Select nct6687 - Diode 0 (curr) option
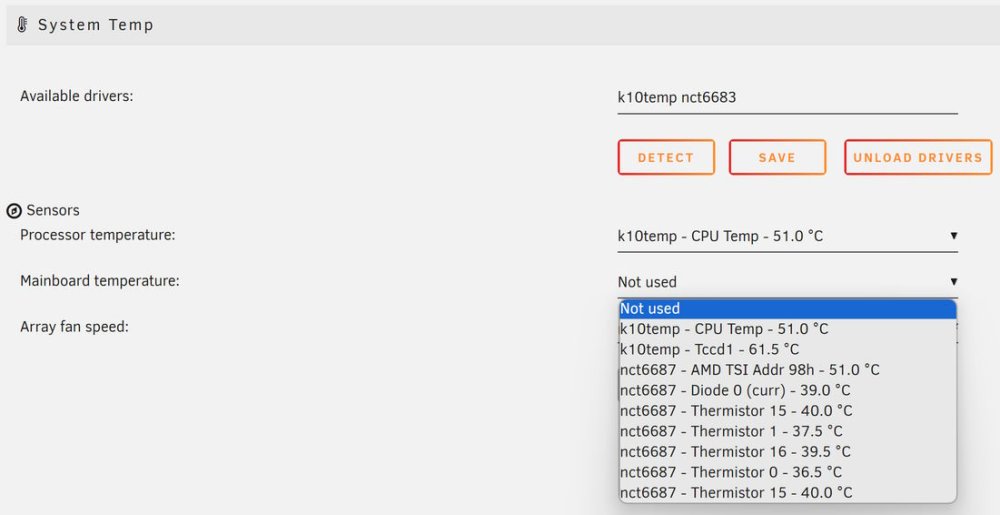1000x515 pixels. [788, 390]
